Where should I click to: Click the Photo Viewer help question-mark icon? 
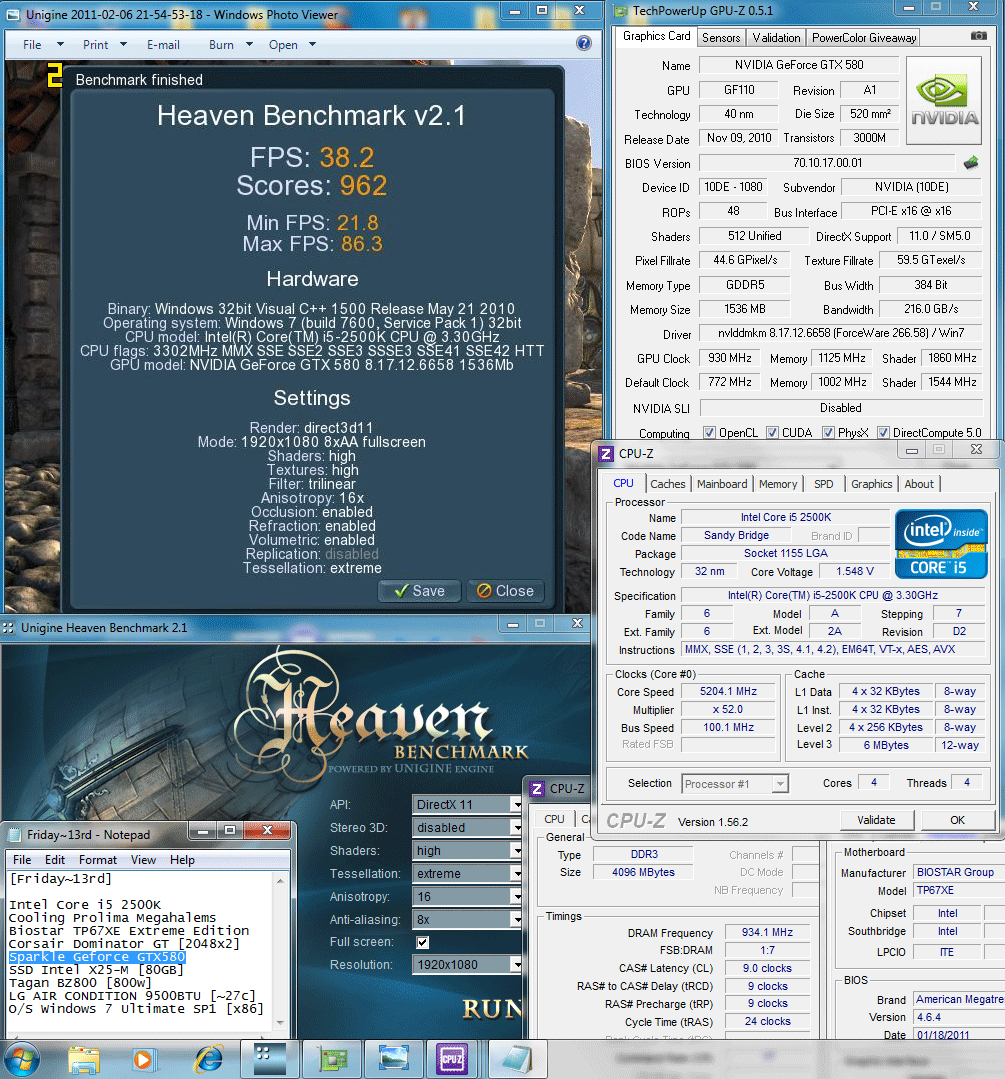pyautogui.click(x=584, y=43)
